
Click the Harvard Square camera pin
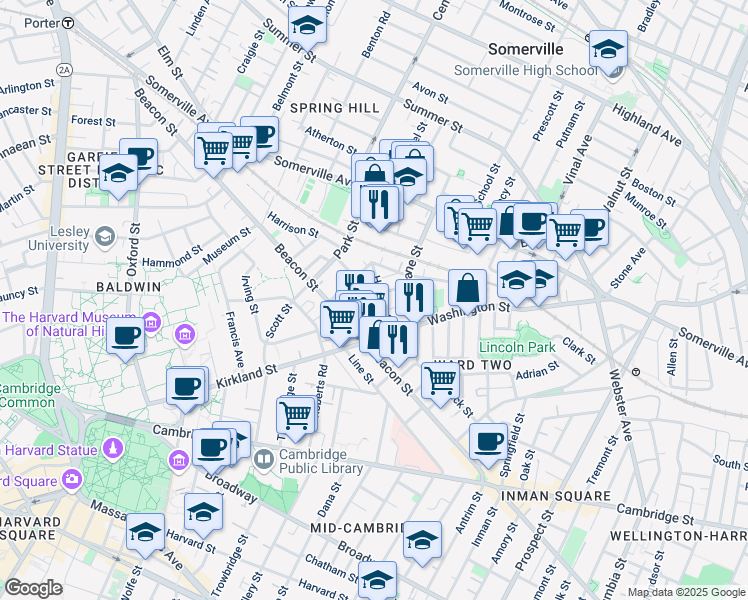point(72,480)
